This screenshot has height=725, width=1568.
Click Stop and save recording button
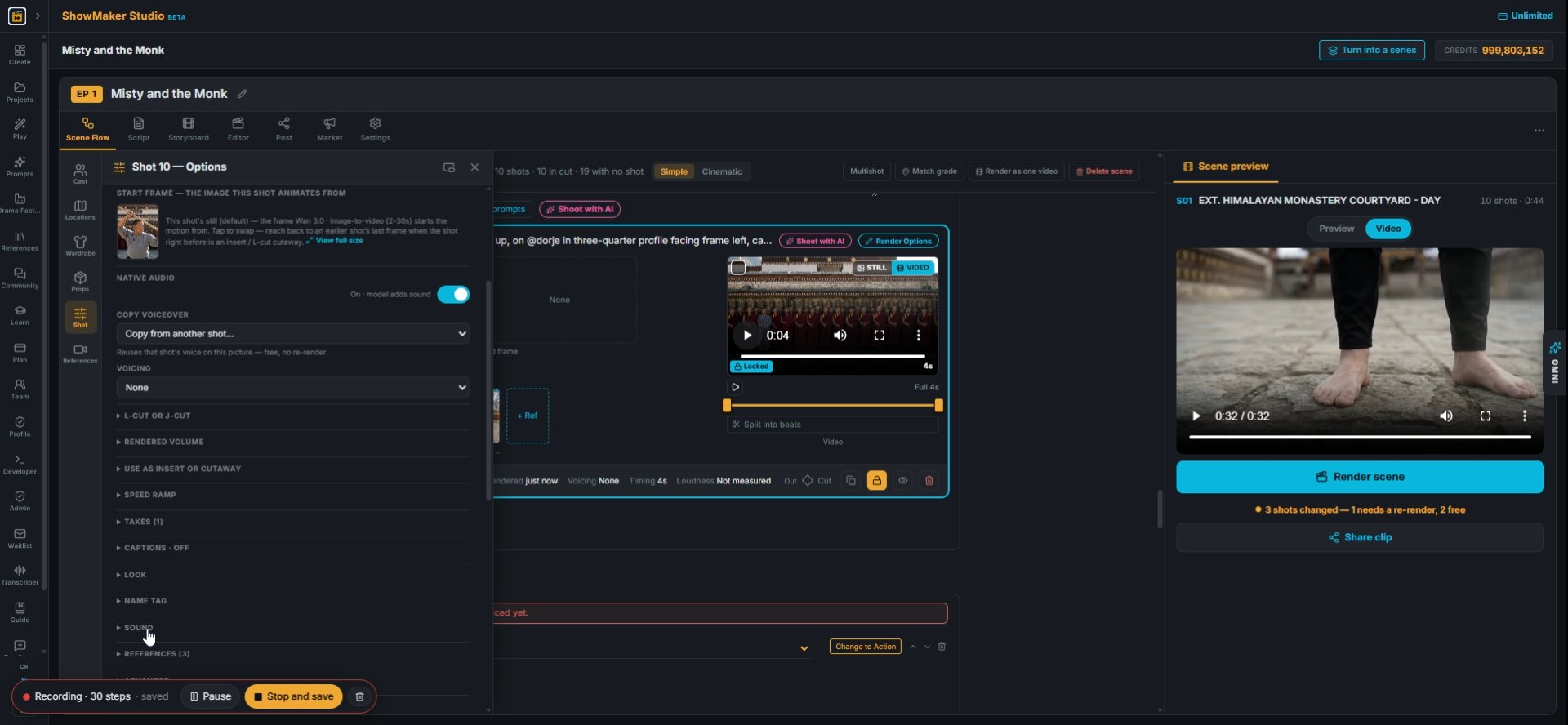coord(293,696)
